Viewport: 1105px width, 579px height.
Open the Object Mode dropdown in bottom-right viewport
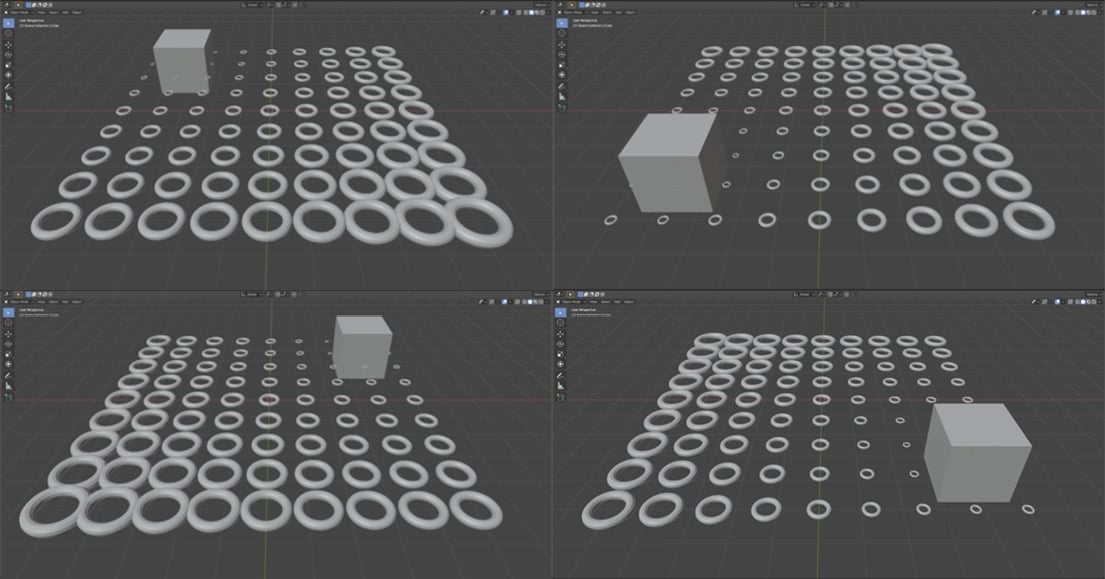pos(572,301)
